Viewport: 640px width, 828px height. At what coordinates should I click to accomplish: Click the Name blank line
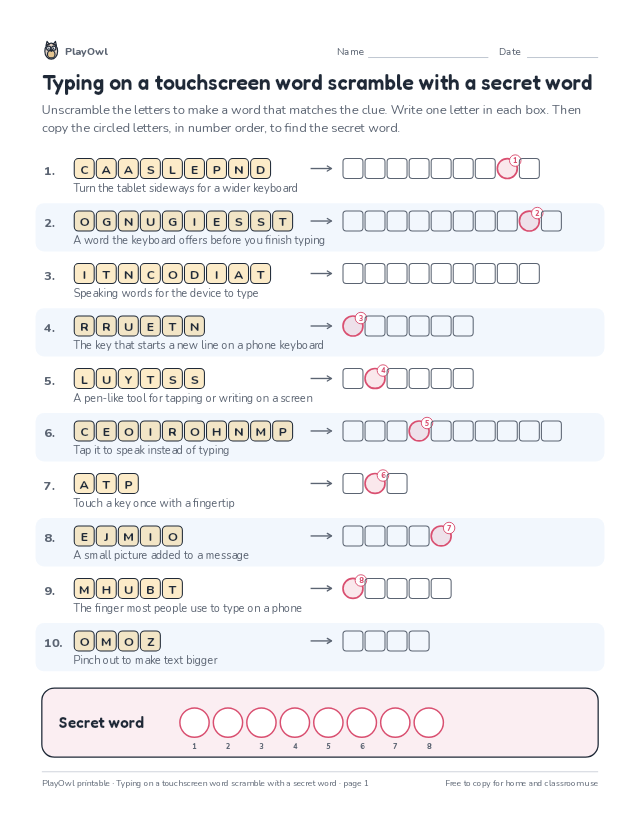point(428,57)
